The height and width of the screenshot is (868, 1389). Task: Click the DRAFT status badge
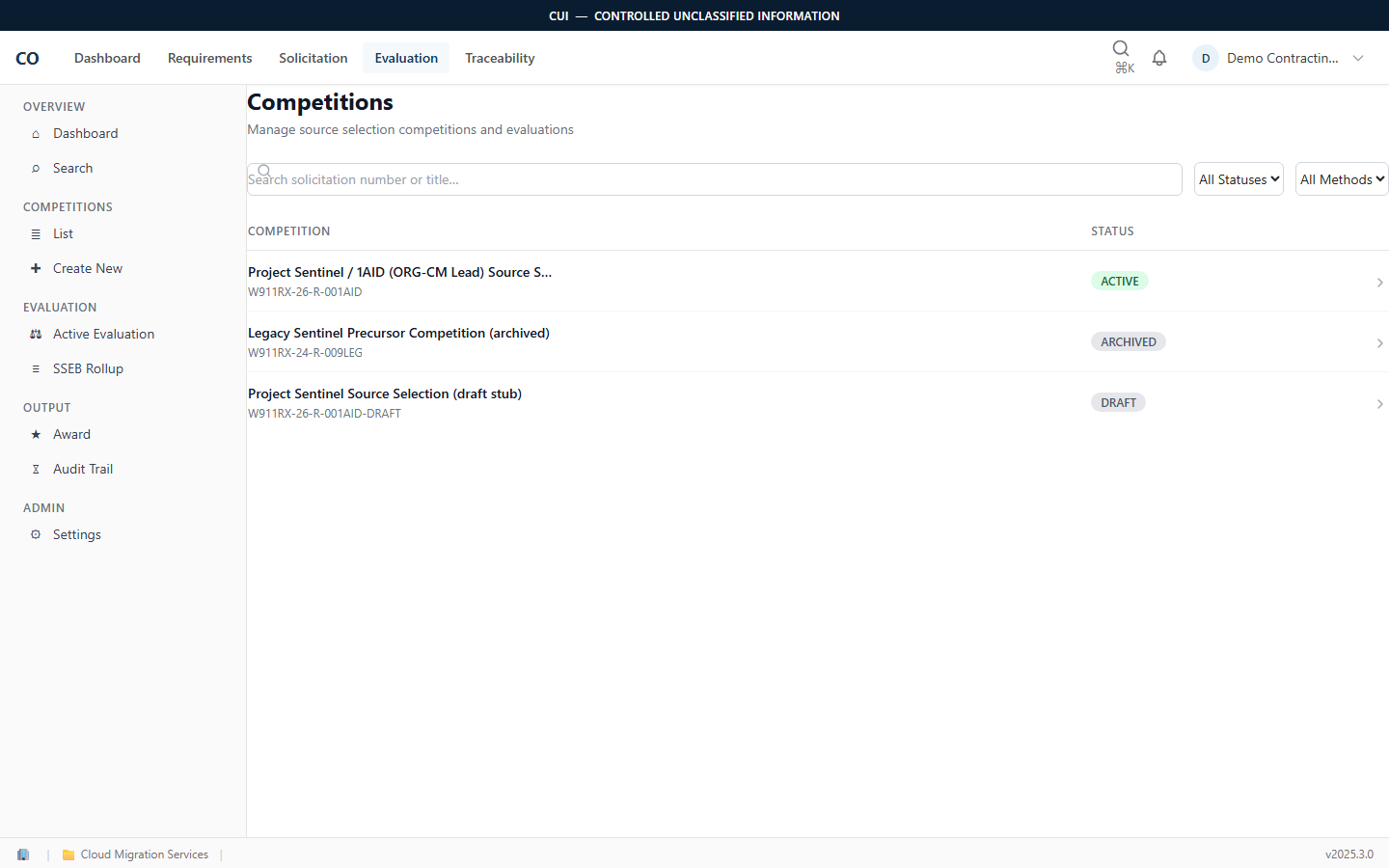pos(1118,403)
